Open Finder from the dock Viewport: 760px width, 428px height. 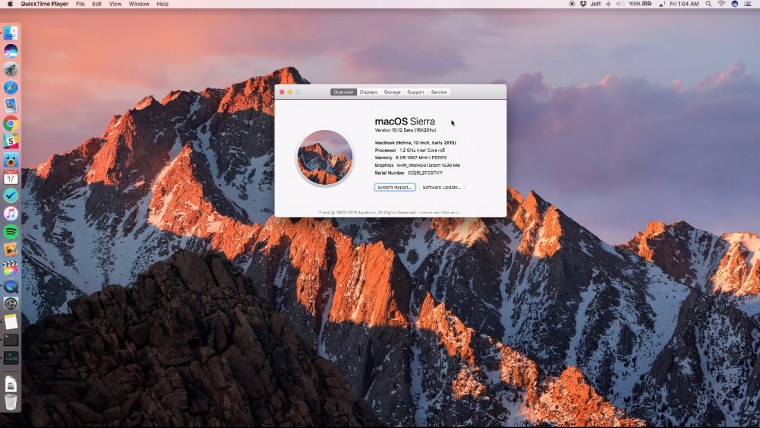11,33
